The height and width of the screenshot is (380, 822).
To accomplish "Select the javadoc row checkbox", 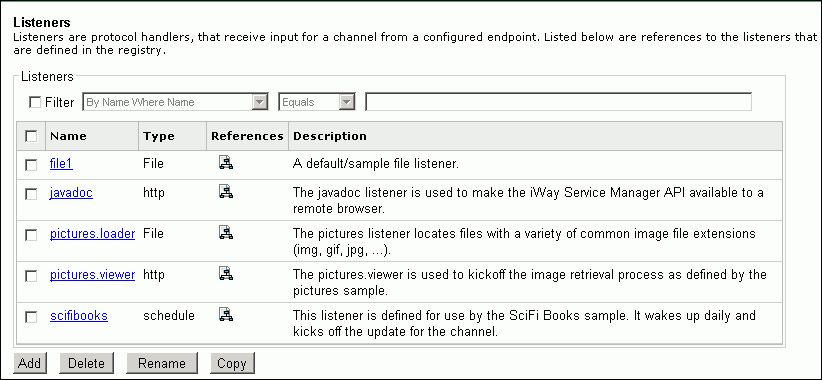I will point(31,194).
